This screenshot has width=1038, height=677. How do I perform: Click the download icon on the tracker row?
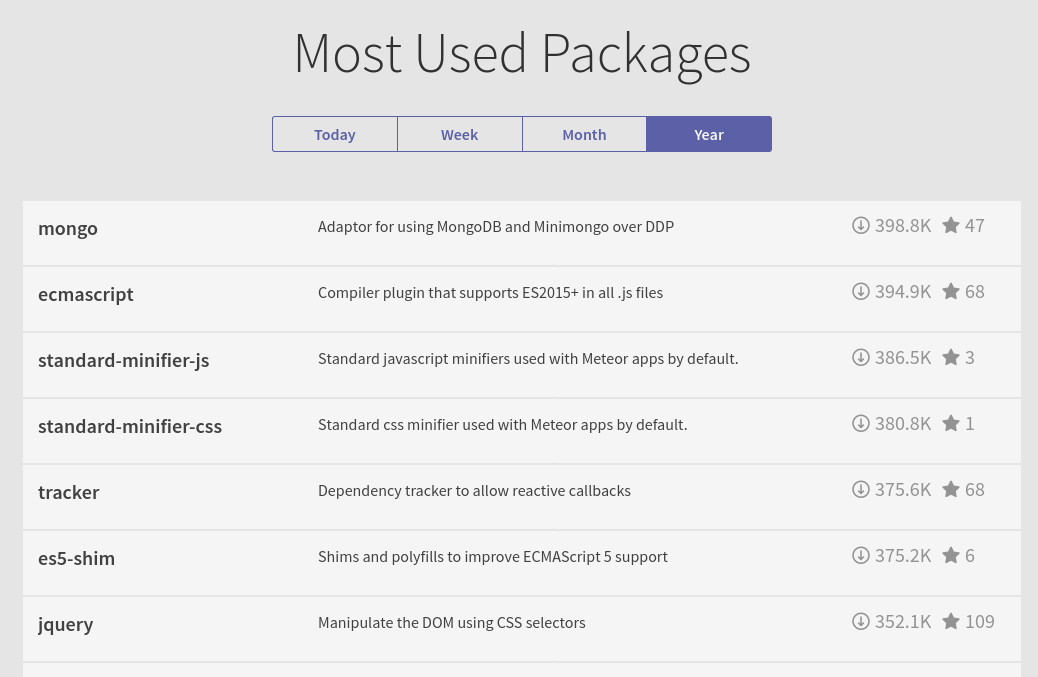(x=860, y=489)
